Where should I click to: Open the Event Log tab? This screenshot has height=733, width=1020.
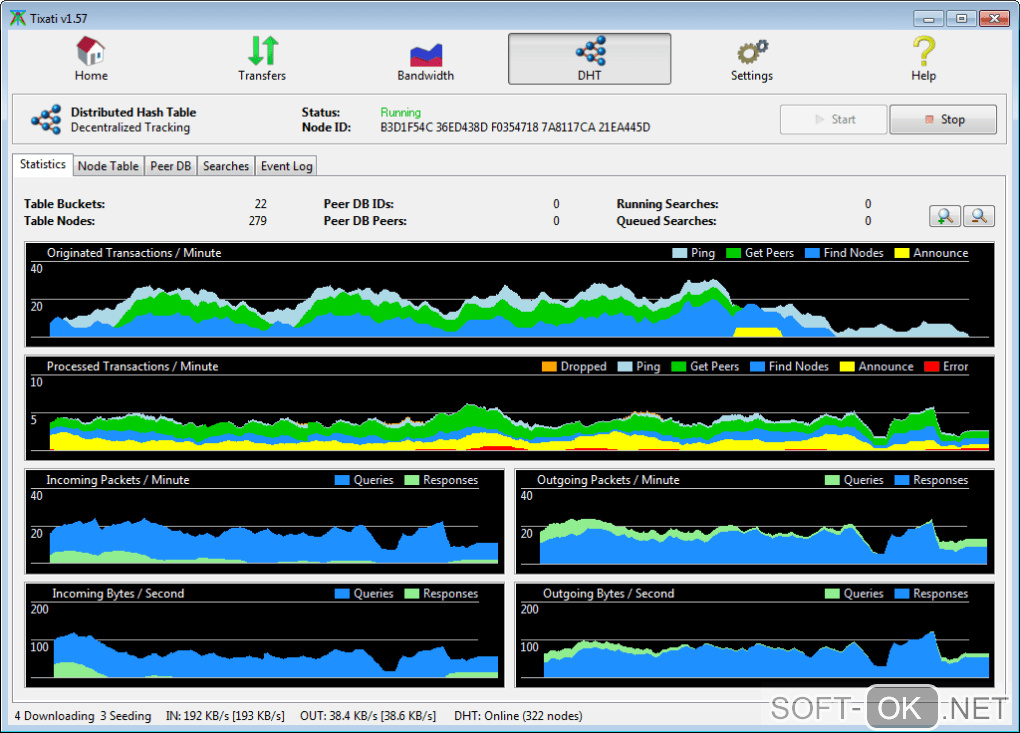[x=286, y=166]
